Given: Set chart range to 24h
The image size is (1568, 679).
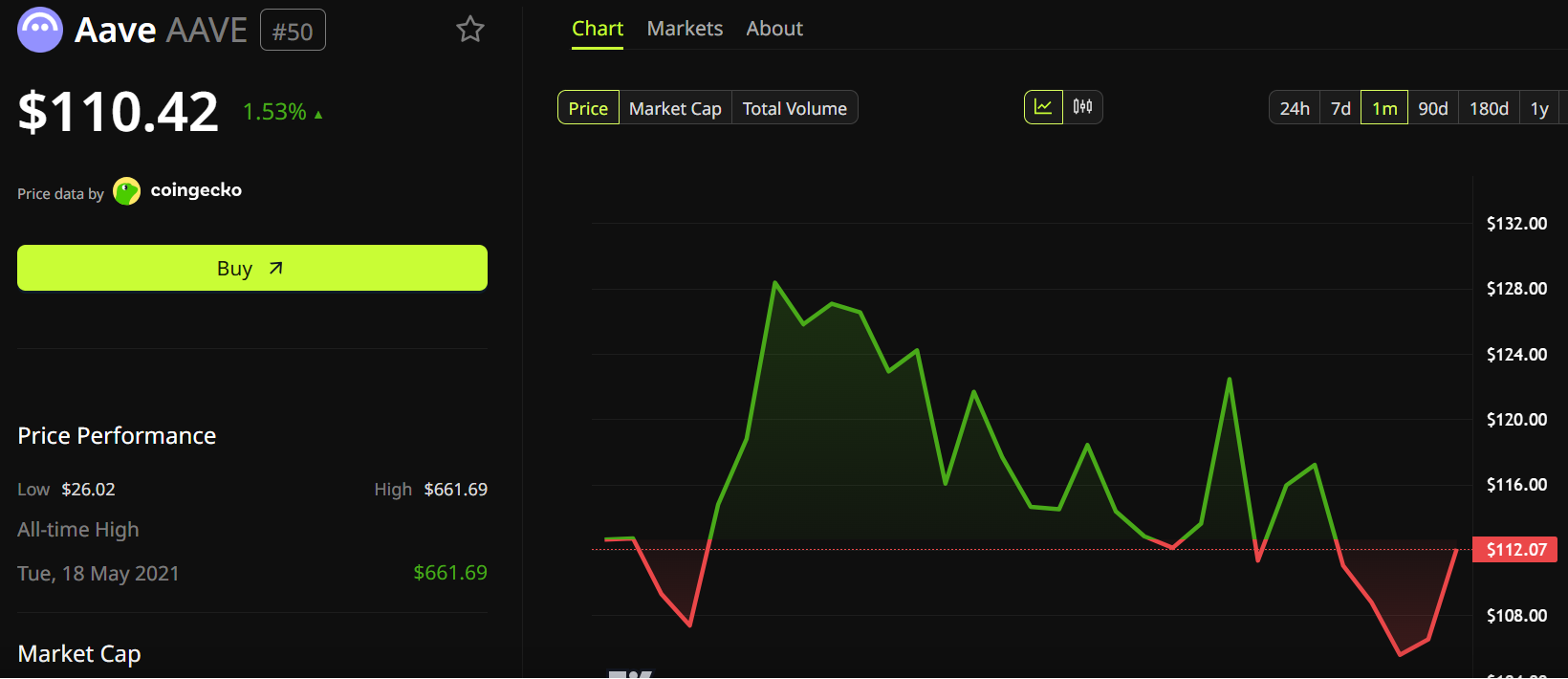Looking at the screenshot, I should tap(1295, 108).
